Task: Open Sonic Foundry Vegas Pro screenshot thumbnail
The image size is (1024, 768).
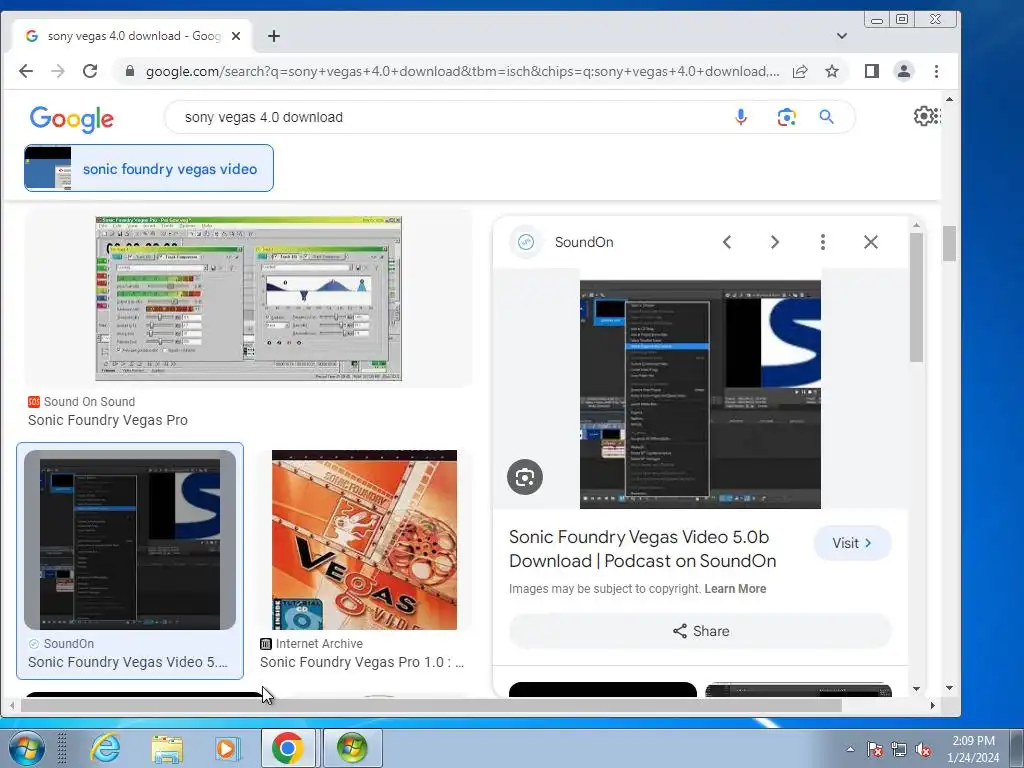Action: 248,298
